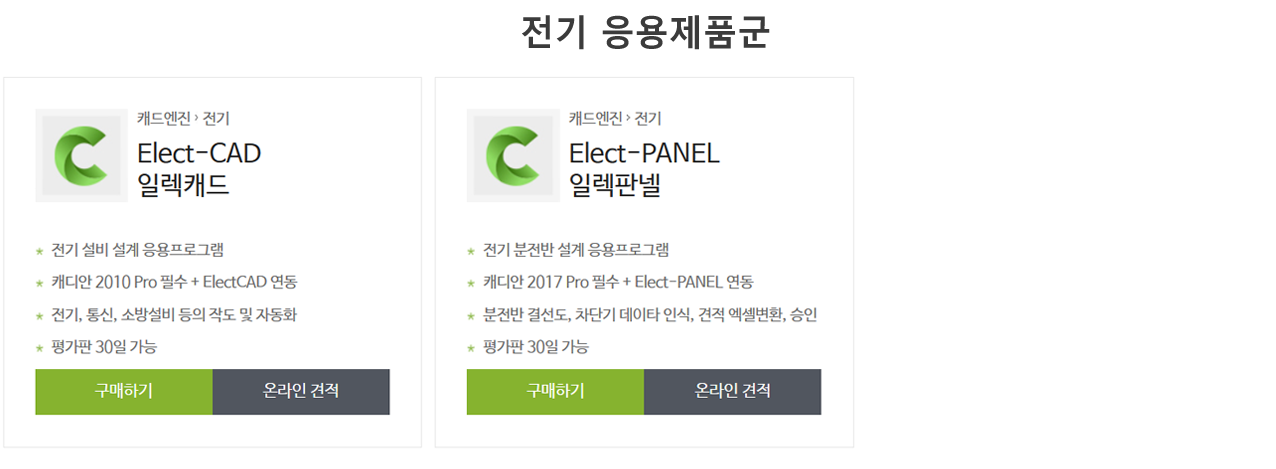Click star bullet beside 캐디안 2017 Pro 필수
This screenshot has width=1276, height=469.
[472, 283]
